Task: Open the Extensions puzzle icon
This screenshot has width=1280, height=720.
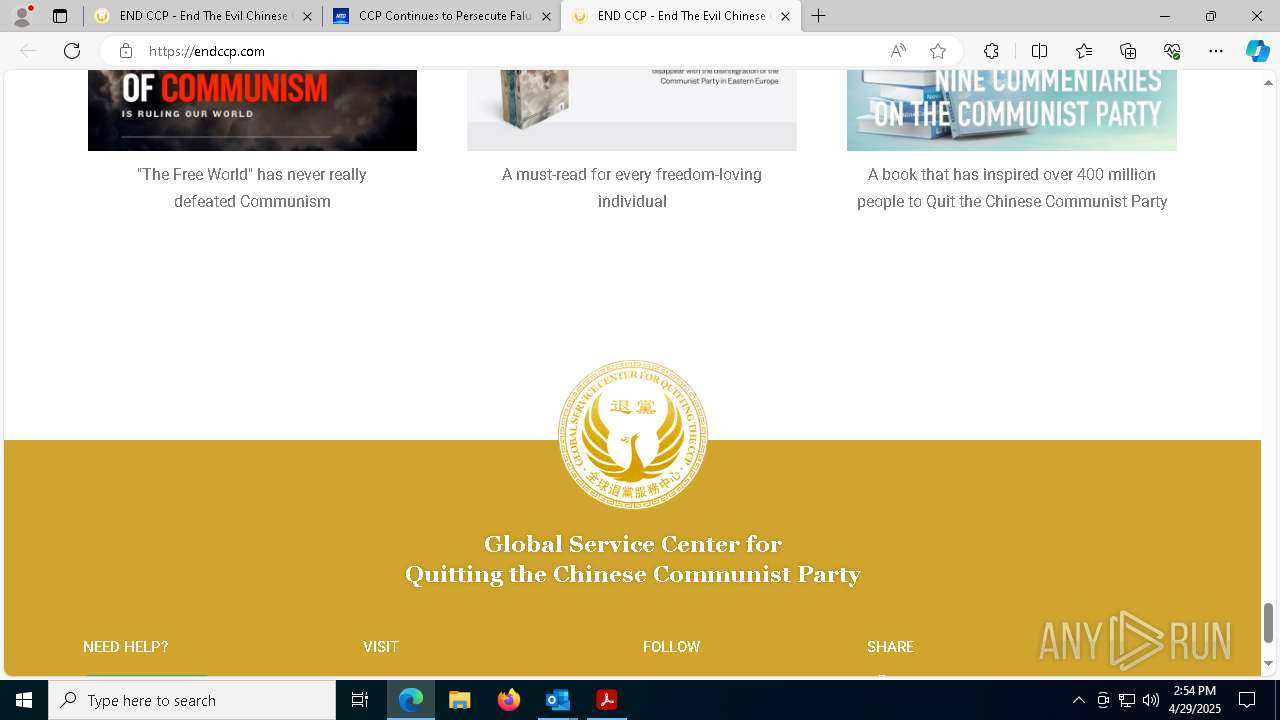Action: [991, 51]
